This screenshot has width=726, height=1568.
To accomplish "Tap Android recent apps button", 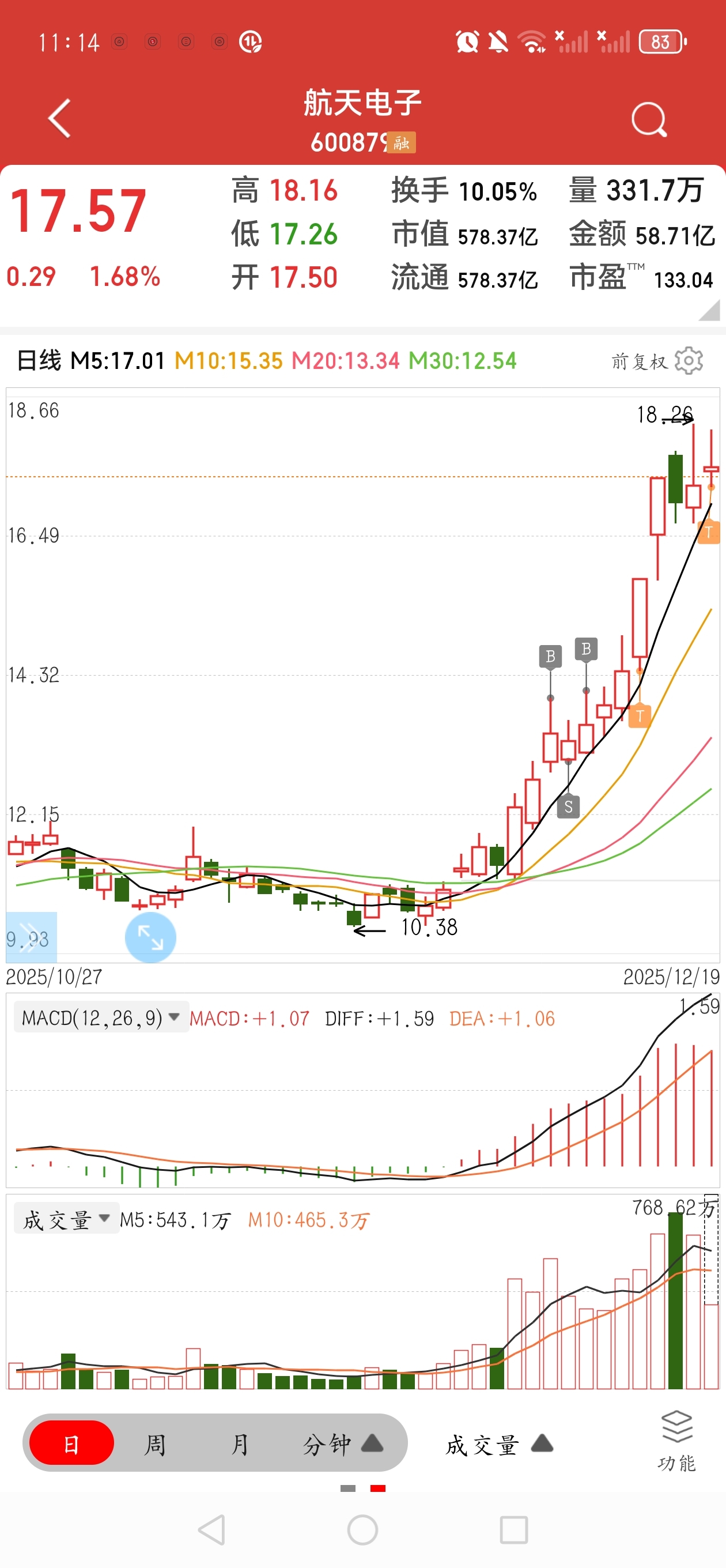I will [513, 1529].
